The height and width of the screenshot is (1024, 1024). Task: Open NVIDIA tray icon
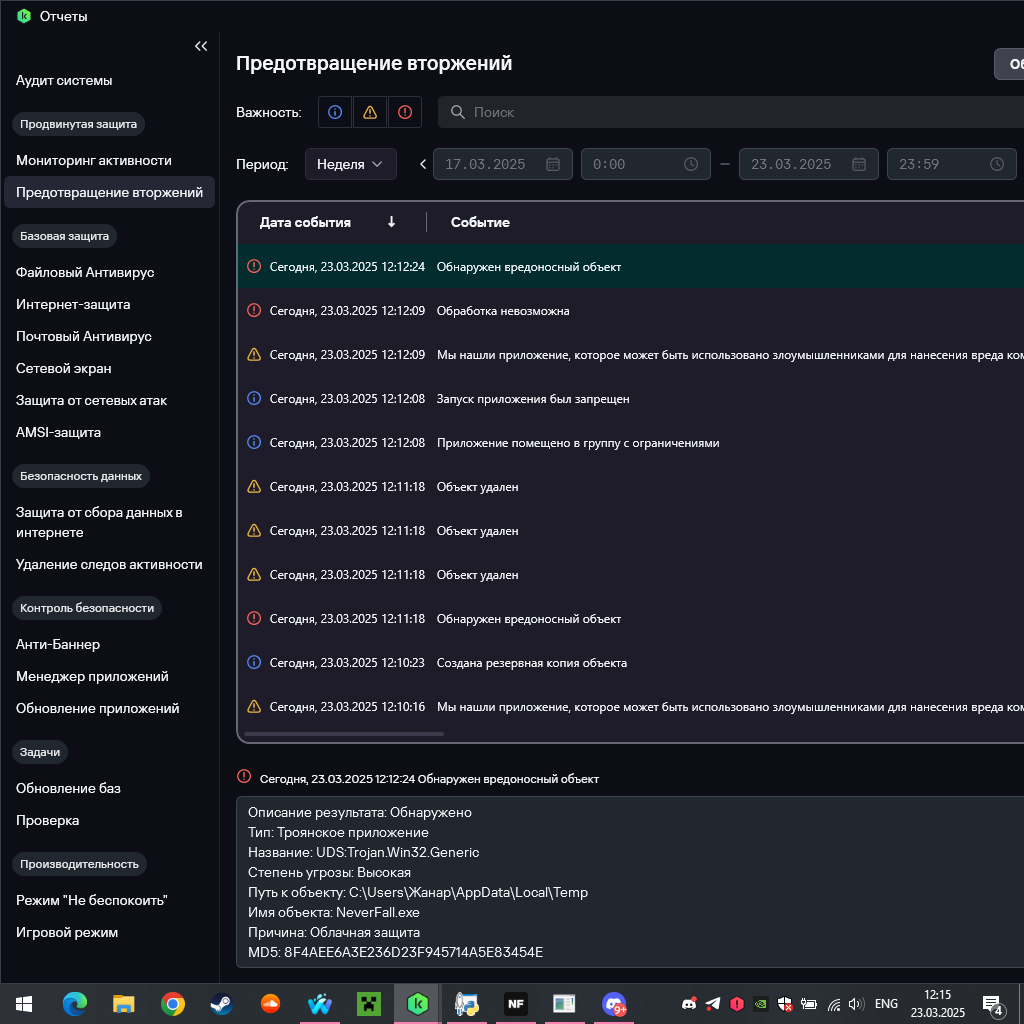tap(761, 1004)
